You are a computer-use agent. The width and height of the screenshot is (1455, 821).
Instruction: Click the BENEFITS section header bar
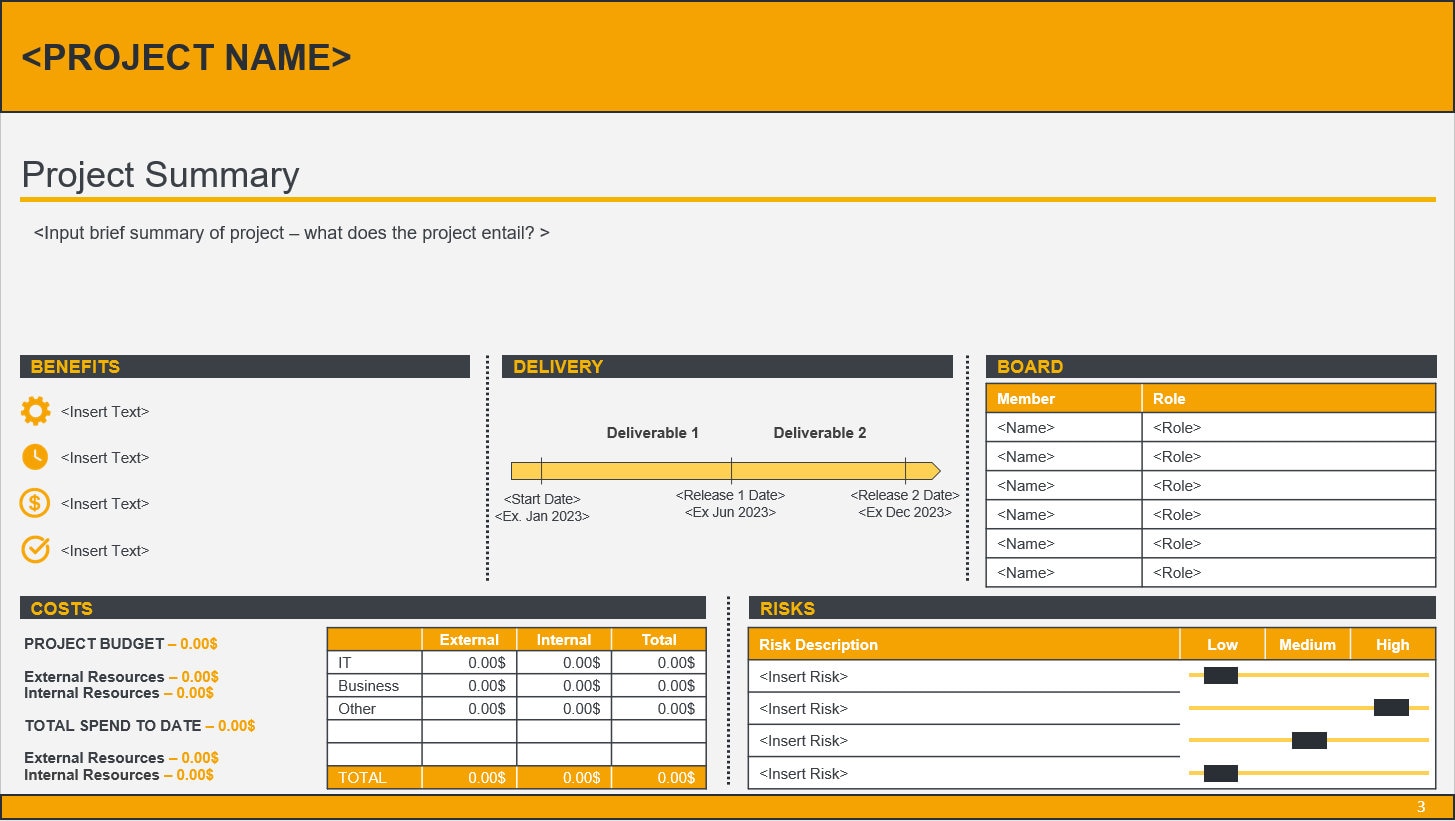tap(245, 366)
